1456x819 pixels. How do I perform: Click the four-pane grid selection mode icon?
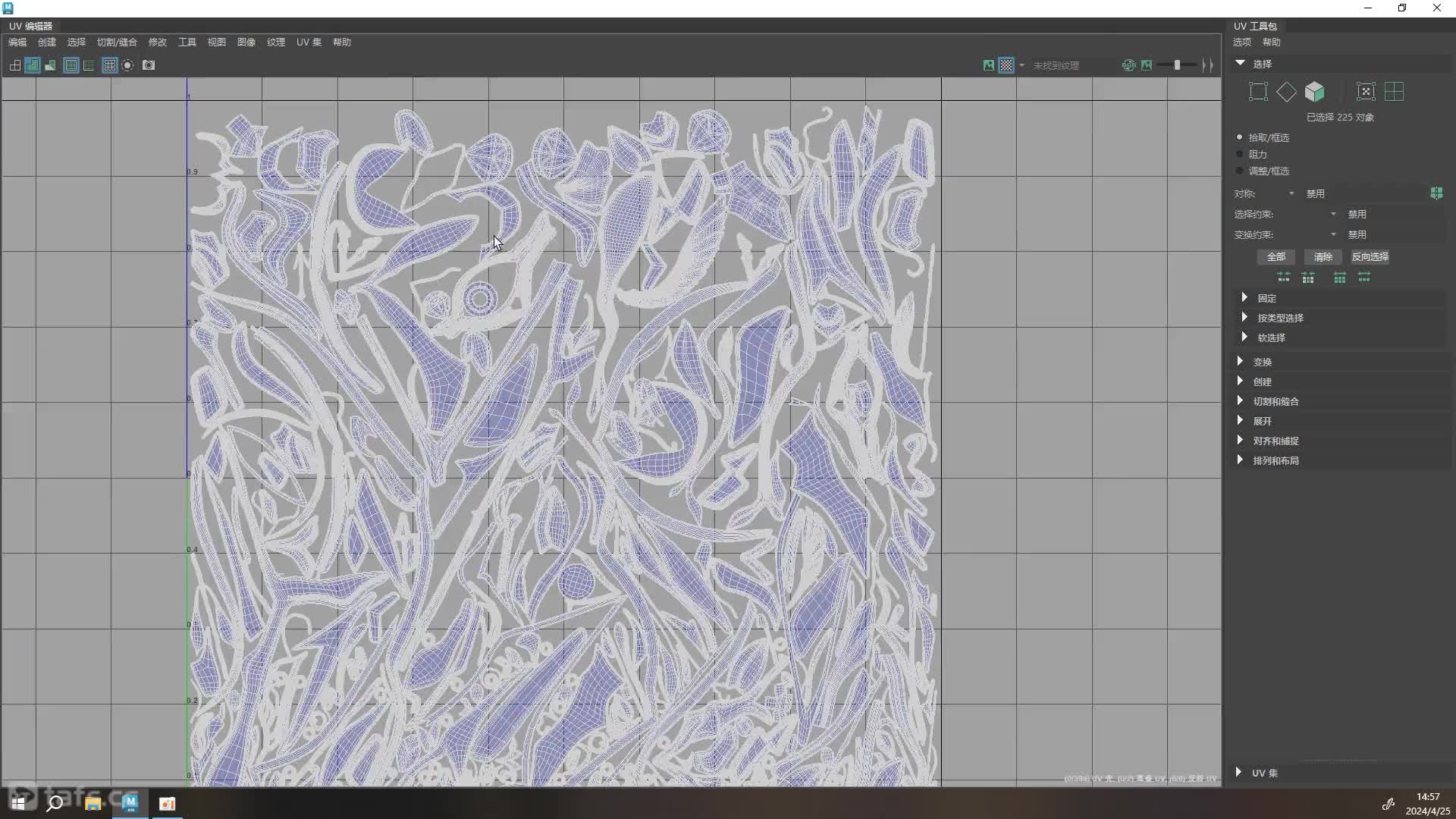1395,92
